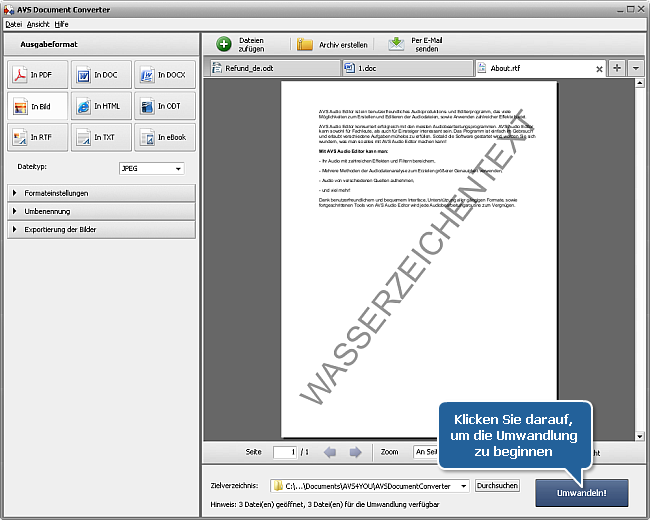Go to previous page arrow

tap(330, 452)
